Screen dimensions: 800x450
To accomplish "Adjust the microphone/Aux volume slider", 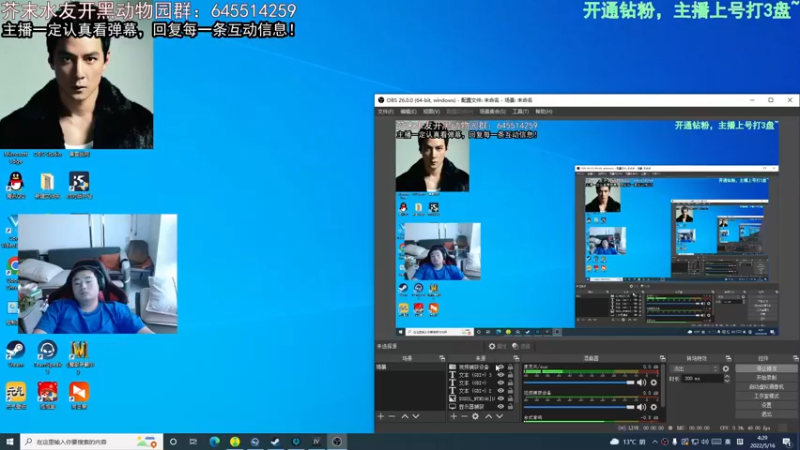I will click(x=579, y=383).
